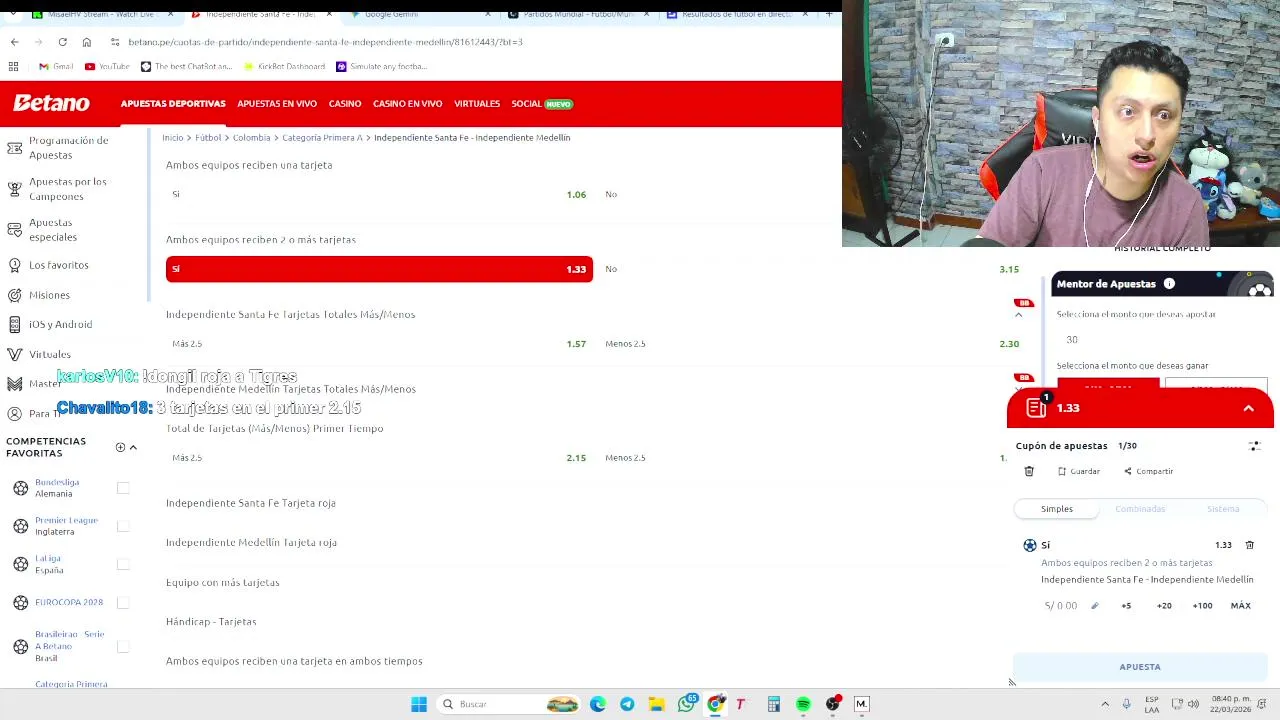Click the Los favoritos star icon
The image size is (1280, 720).
[x=14, y=265]
